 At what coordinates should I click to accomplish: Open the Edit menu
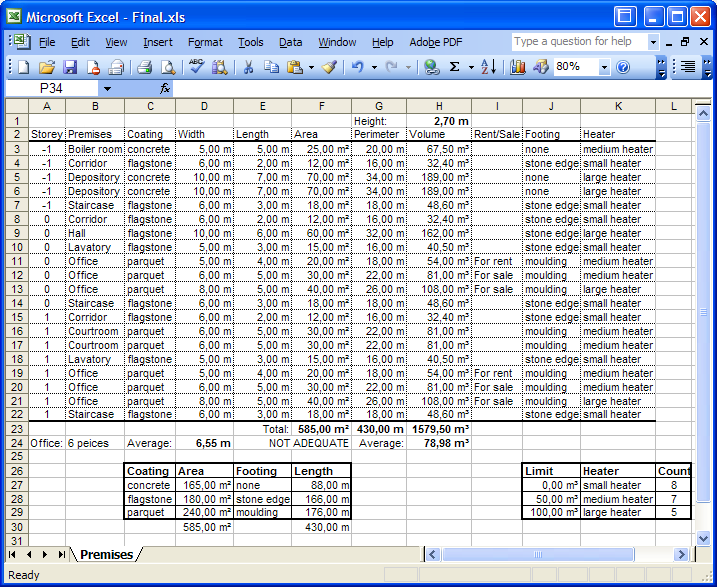(80, 43)
